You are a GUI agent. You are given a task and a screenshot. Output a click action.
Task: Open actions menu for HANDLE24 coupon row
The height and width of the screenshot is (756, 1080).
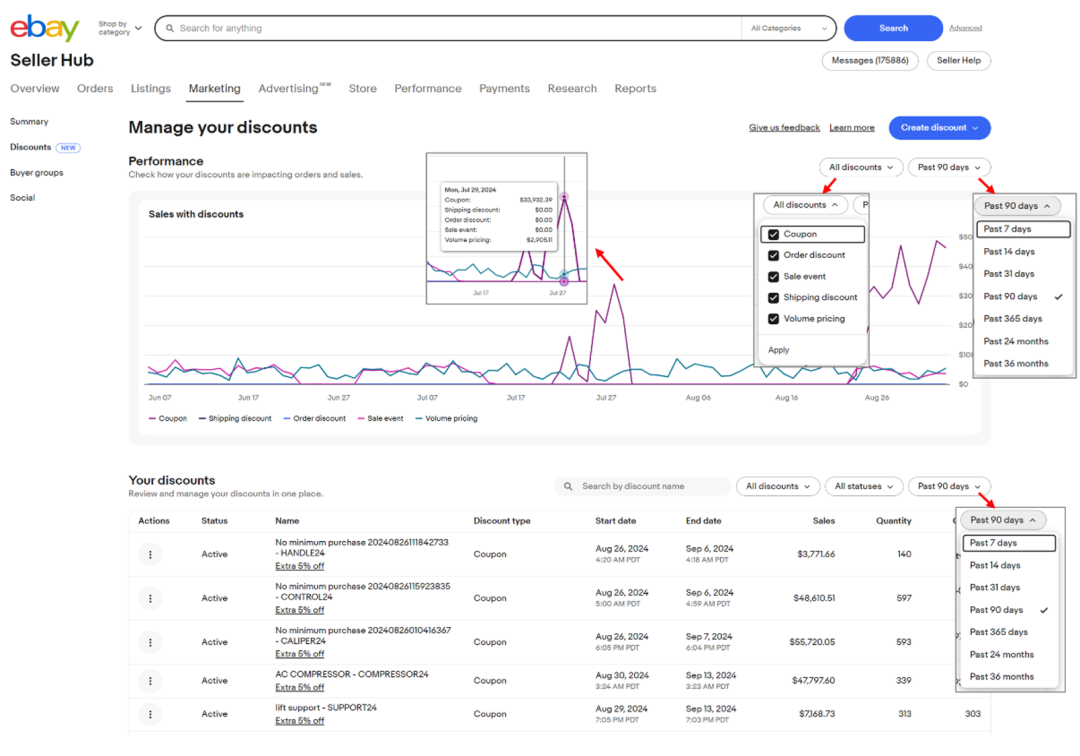150,554
